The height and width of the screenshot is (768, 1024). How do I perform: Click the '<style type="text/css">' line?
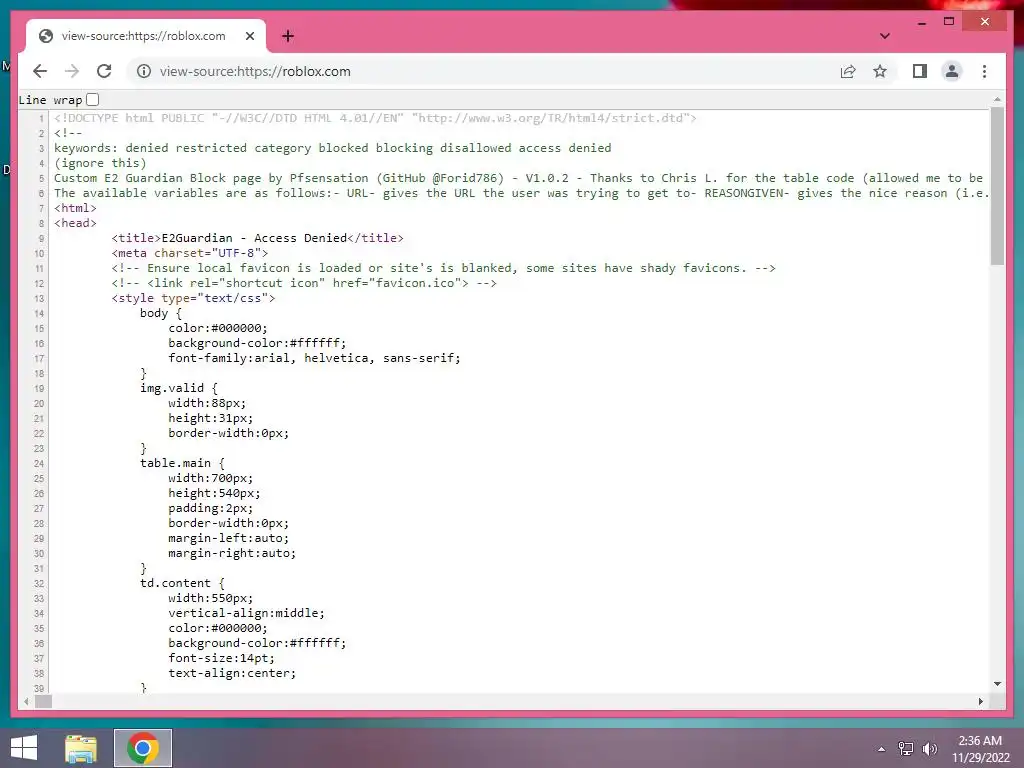(x=193, y=298)
